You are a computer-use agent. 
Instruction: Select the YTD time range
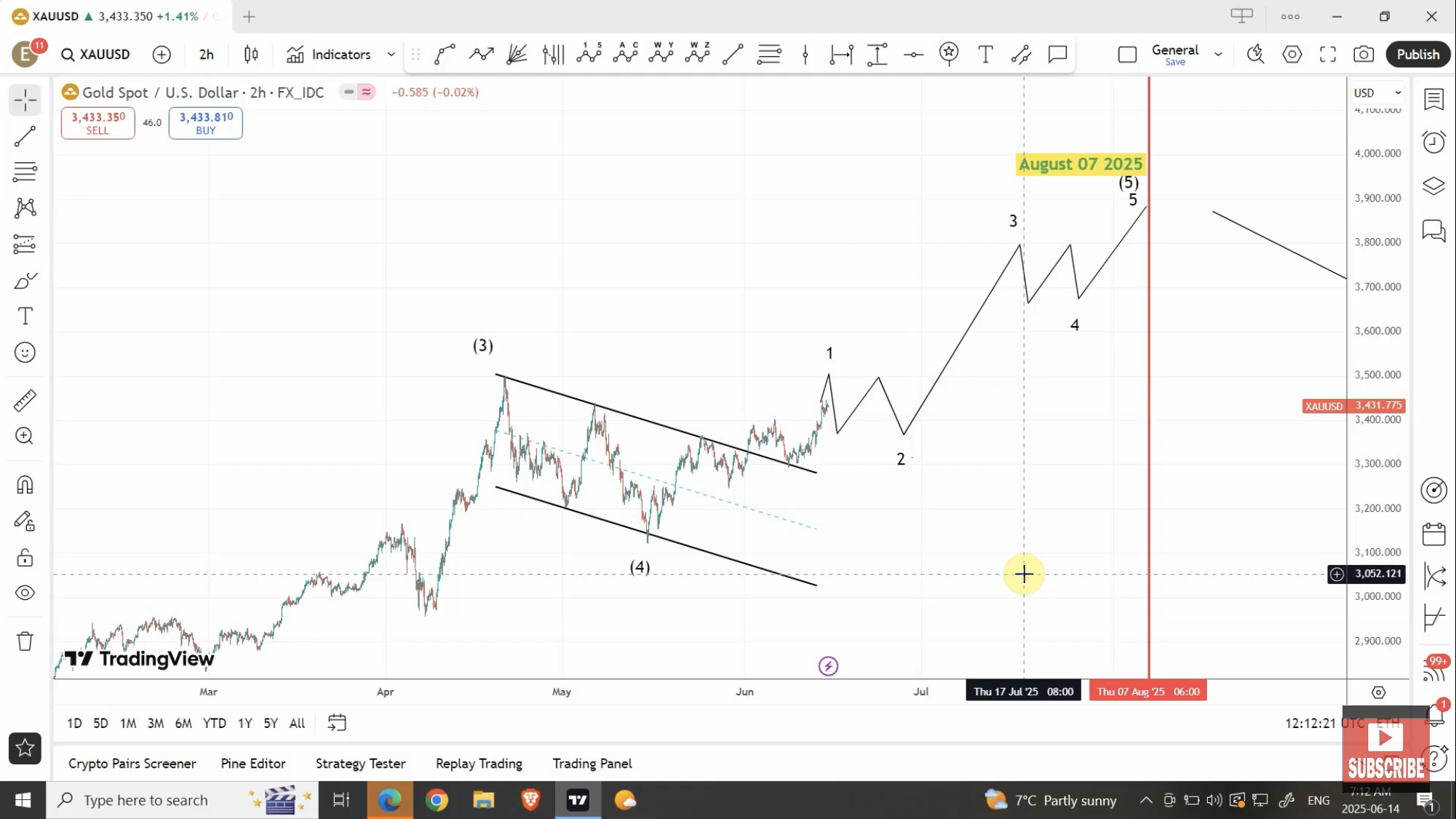(x=214, y=723)
